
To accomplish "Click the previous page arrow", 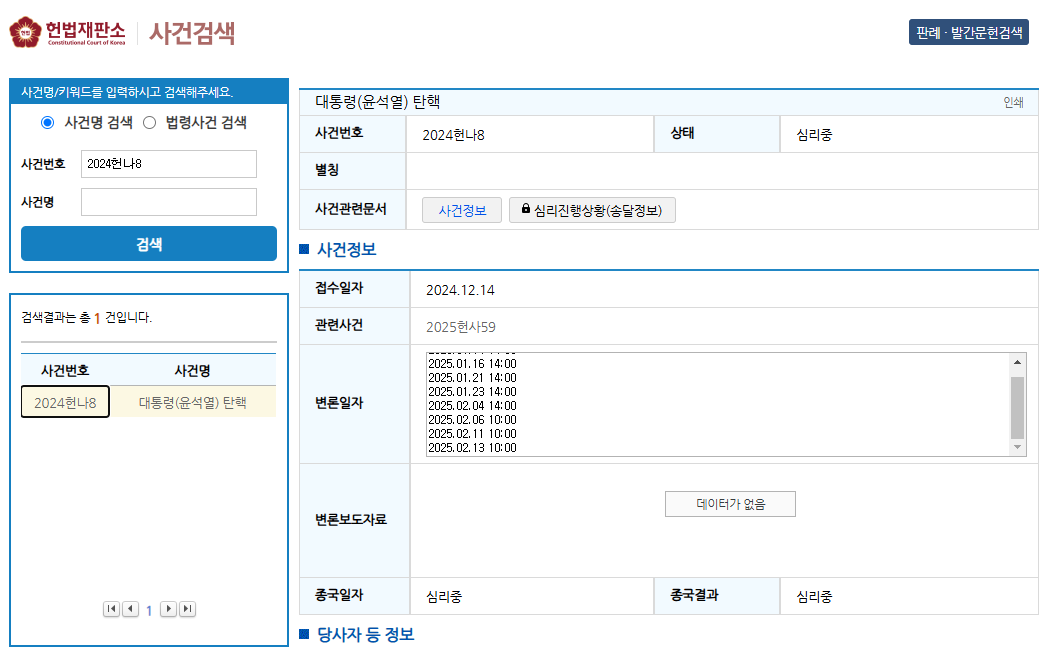I will (130, 608).
